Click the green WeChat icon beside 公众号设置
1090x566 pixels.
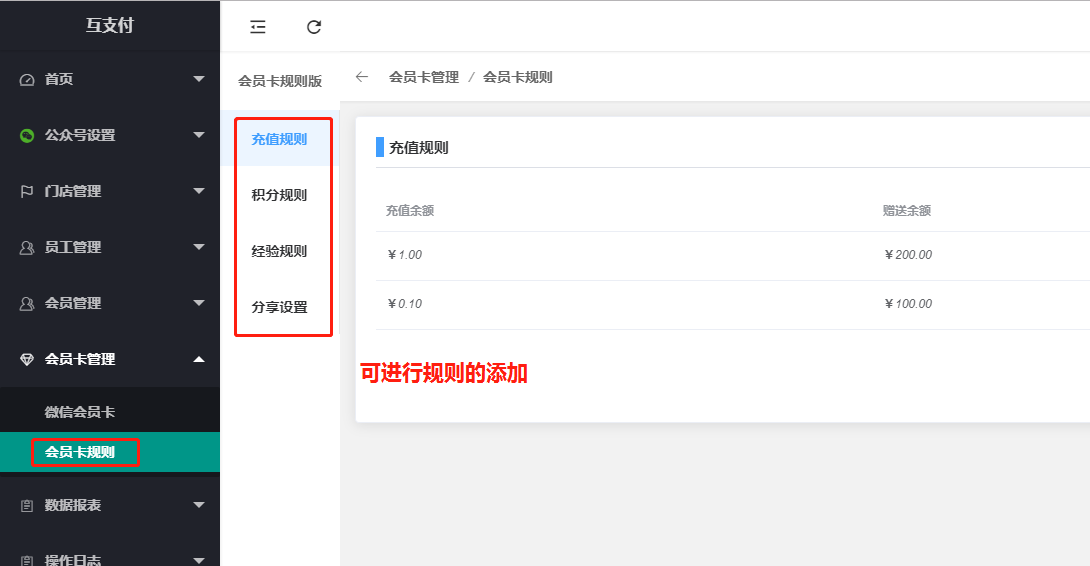coord(27,136)
